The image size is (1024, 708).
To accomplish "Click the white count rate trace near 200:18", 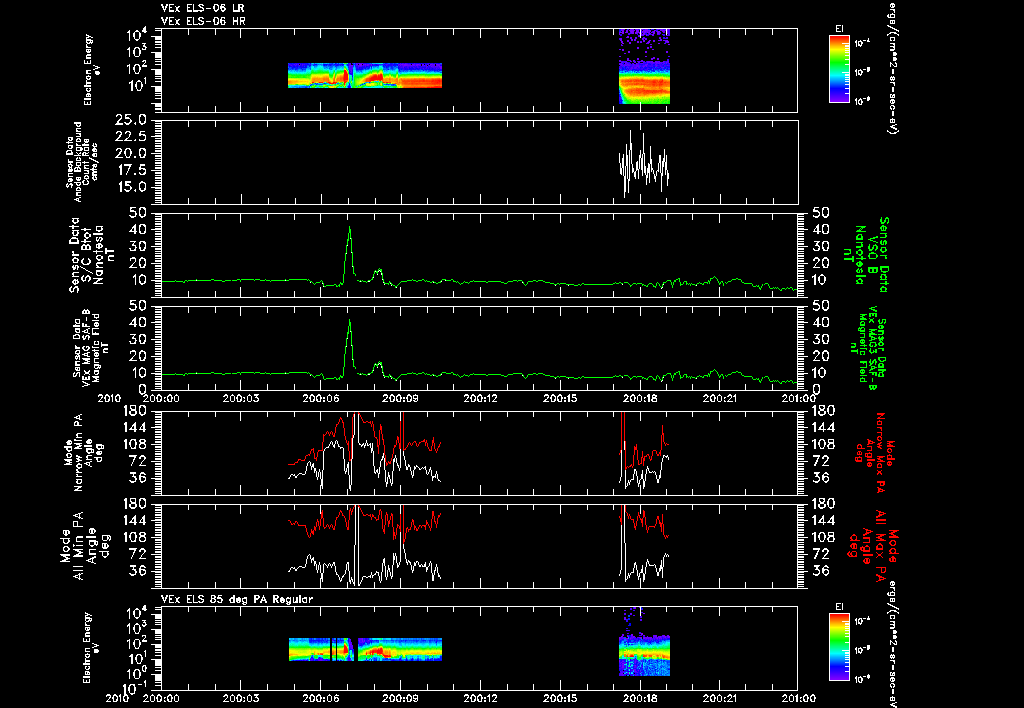I will (x=644, y=163).
